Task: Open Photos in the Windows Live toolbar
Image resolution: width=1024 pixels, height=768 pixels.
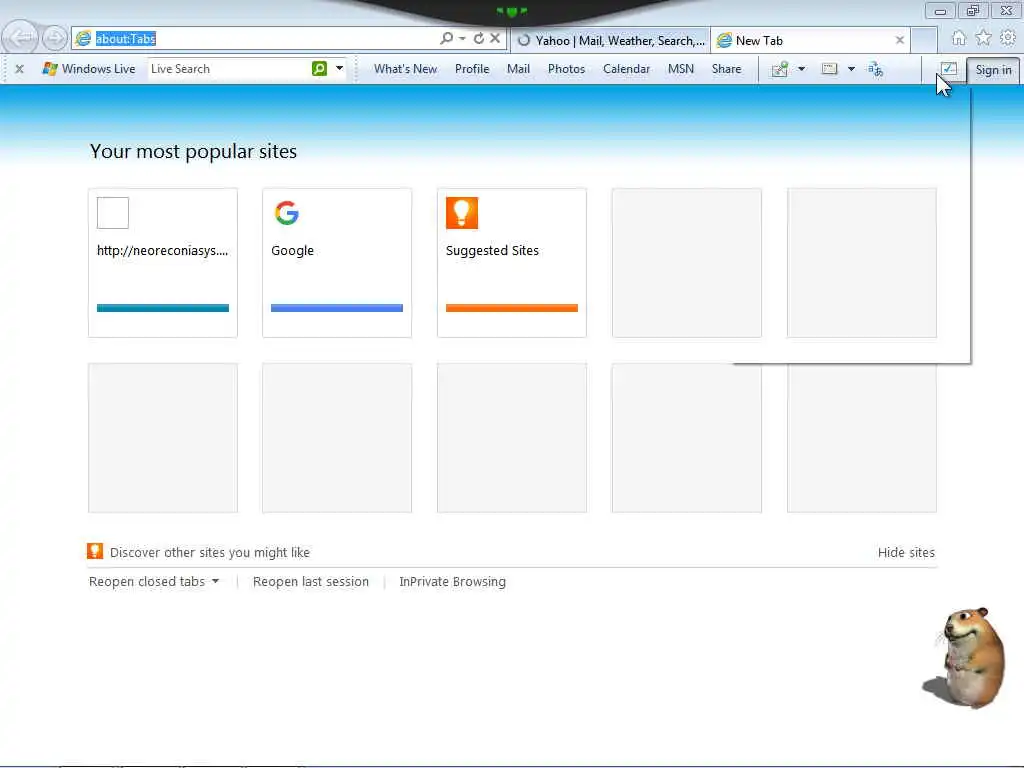Action: click(566, 69)
